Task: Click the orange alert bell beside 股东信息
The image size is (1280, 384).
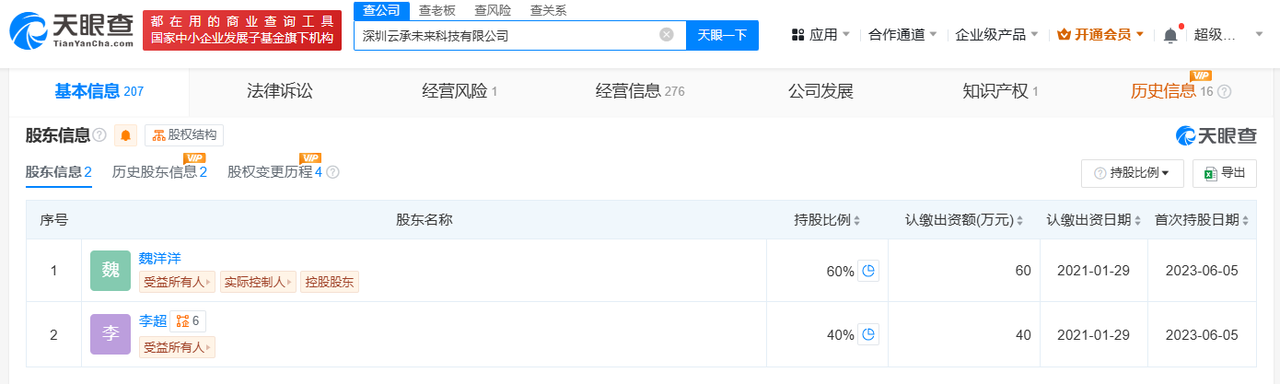Action: [x=127, y=135]
